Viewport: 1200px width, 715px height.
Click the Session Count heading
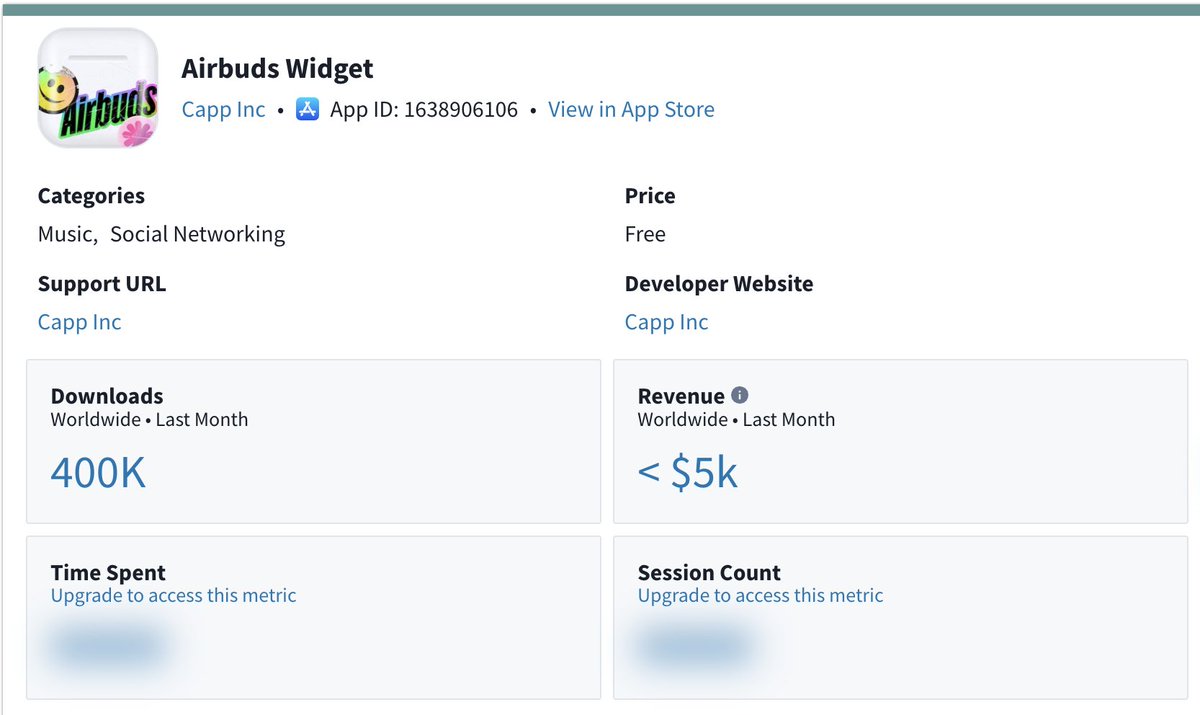click(x=709, y=573)
